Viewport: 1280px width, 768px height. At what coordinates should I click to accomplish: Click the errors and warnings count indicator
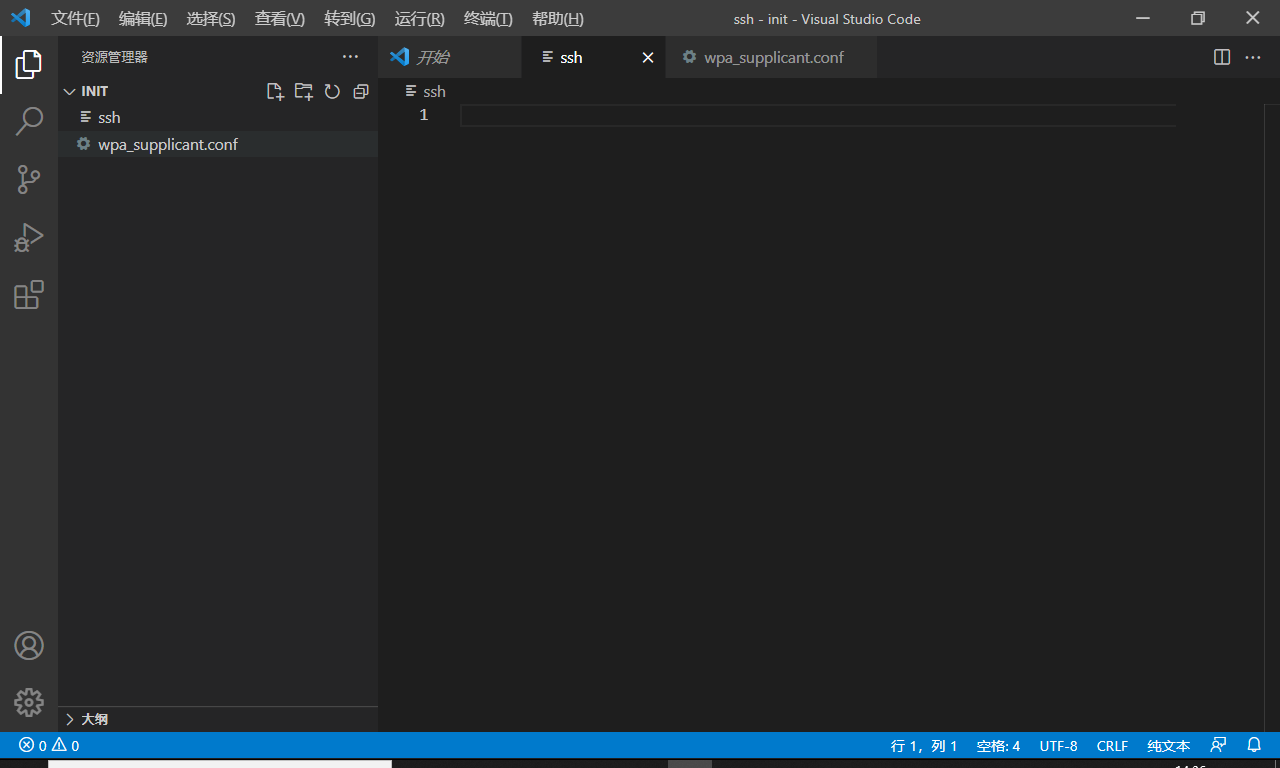(49, 745)
